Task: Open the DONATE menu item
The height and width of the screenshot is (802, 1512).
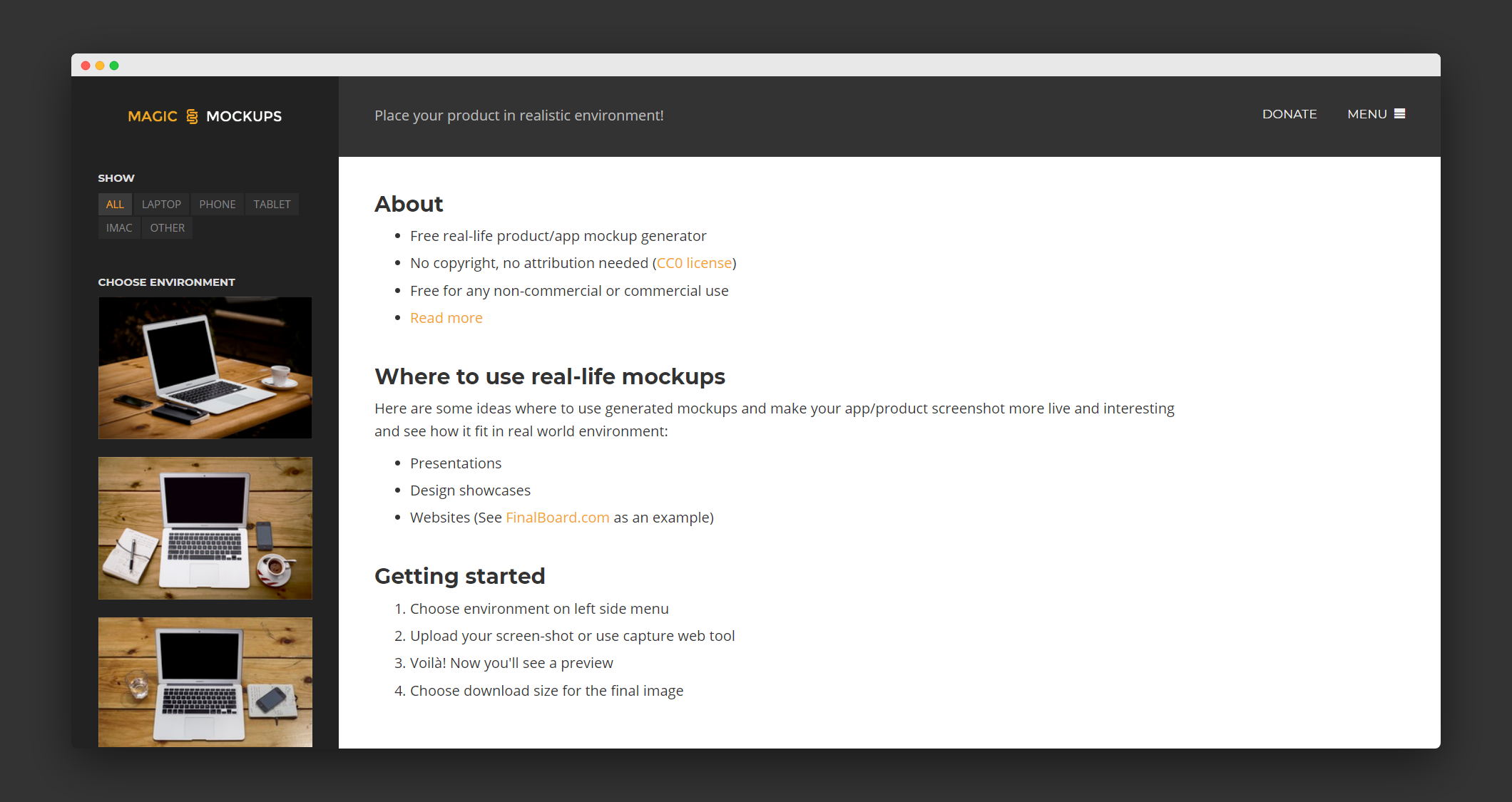Action: pos(1289,113)
